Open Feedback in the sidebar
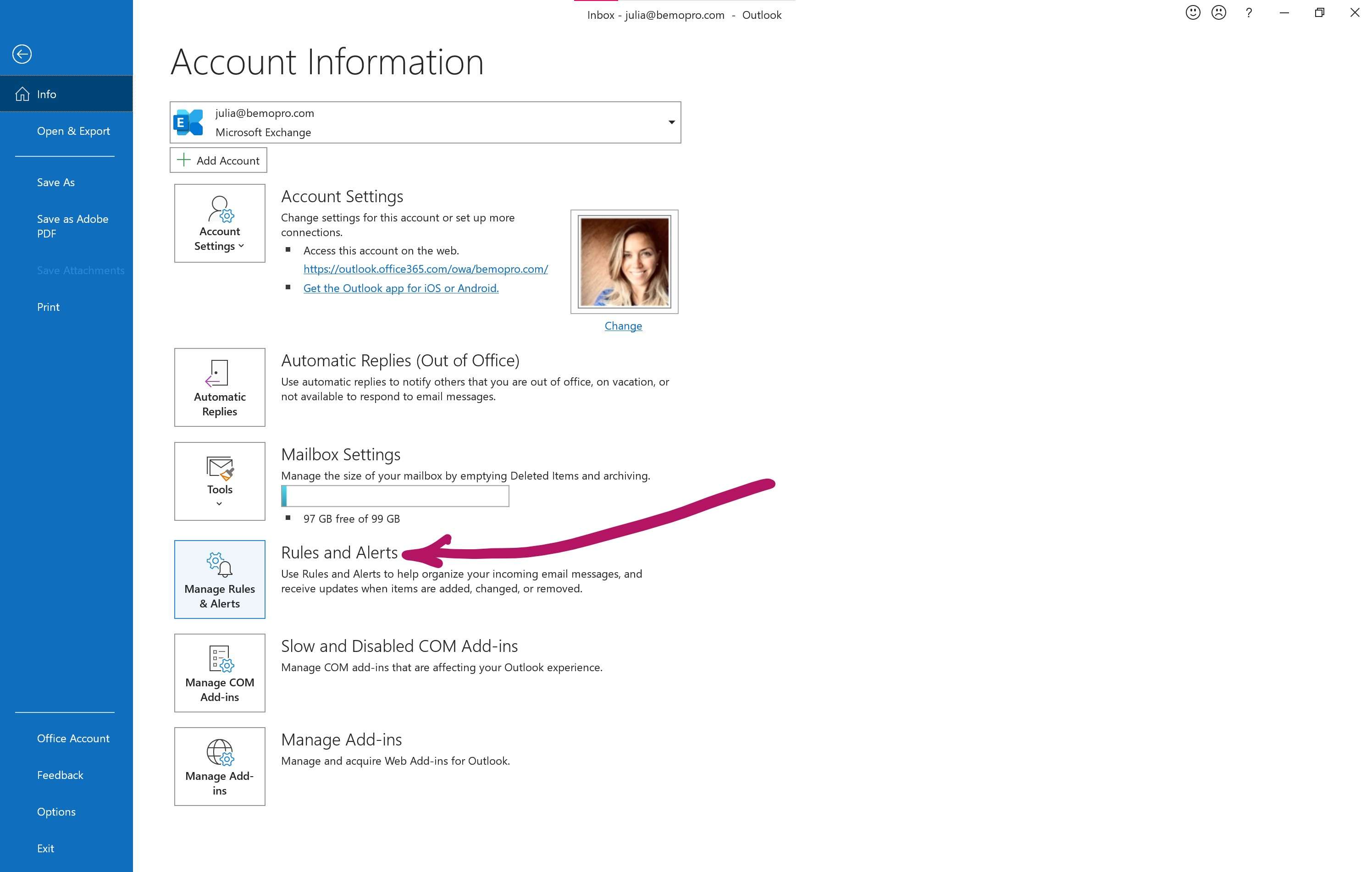Screen dimensions: 1372x872 pyautogui.click(x=60, y=775)
